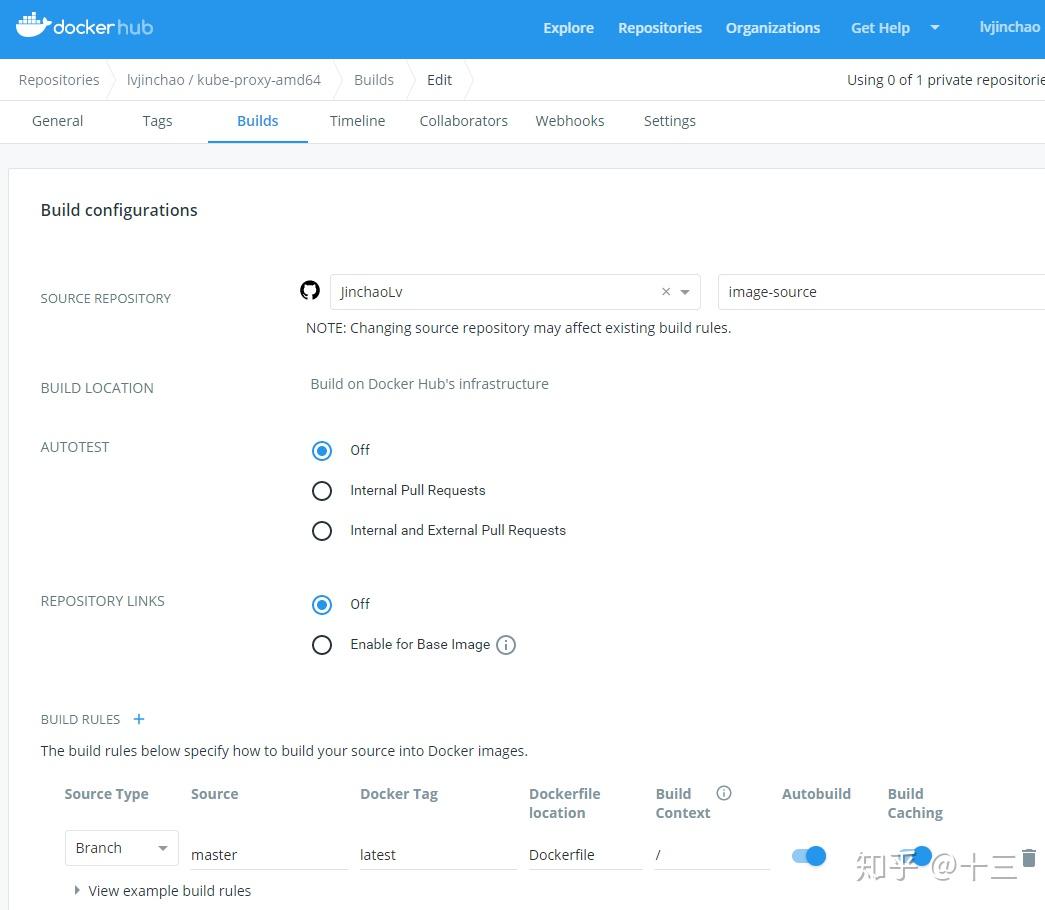Disable Build Caching toggle
The width and height of the screenshot is (1045, 910).
click(x=917, y=856)
